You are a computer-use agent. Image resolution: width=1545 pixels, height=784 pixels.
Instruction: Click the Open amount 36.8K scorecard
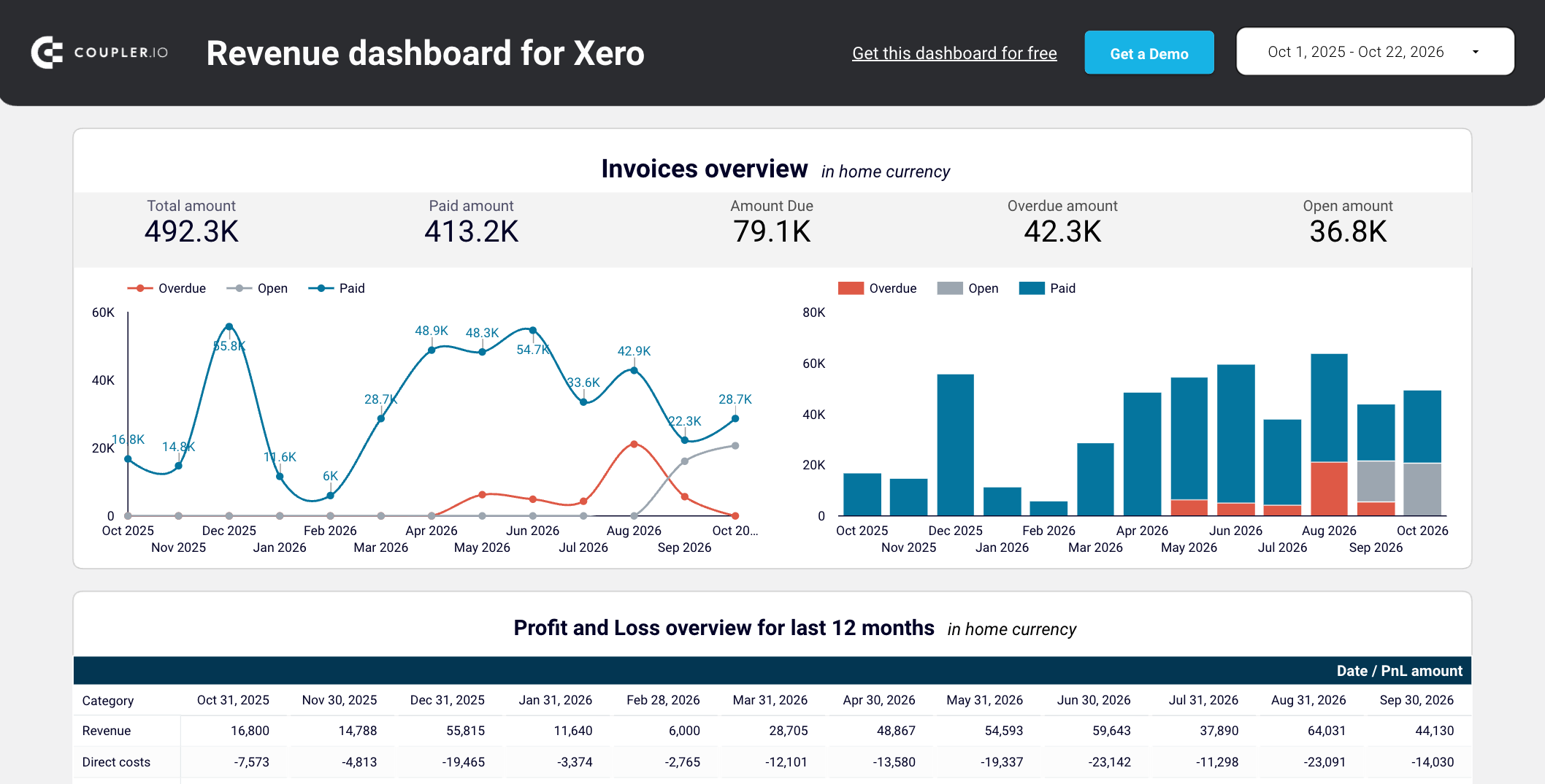(x=1348, y=223)
